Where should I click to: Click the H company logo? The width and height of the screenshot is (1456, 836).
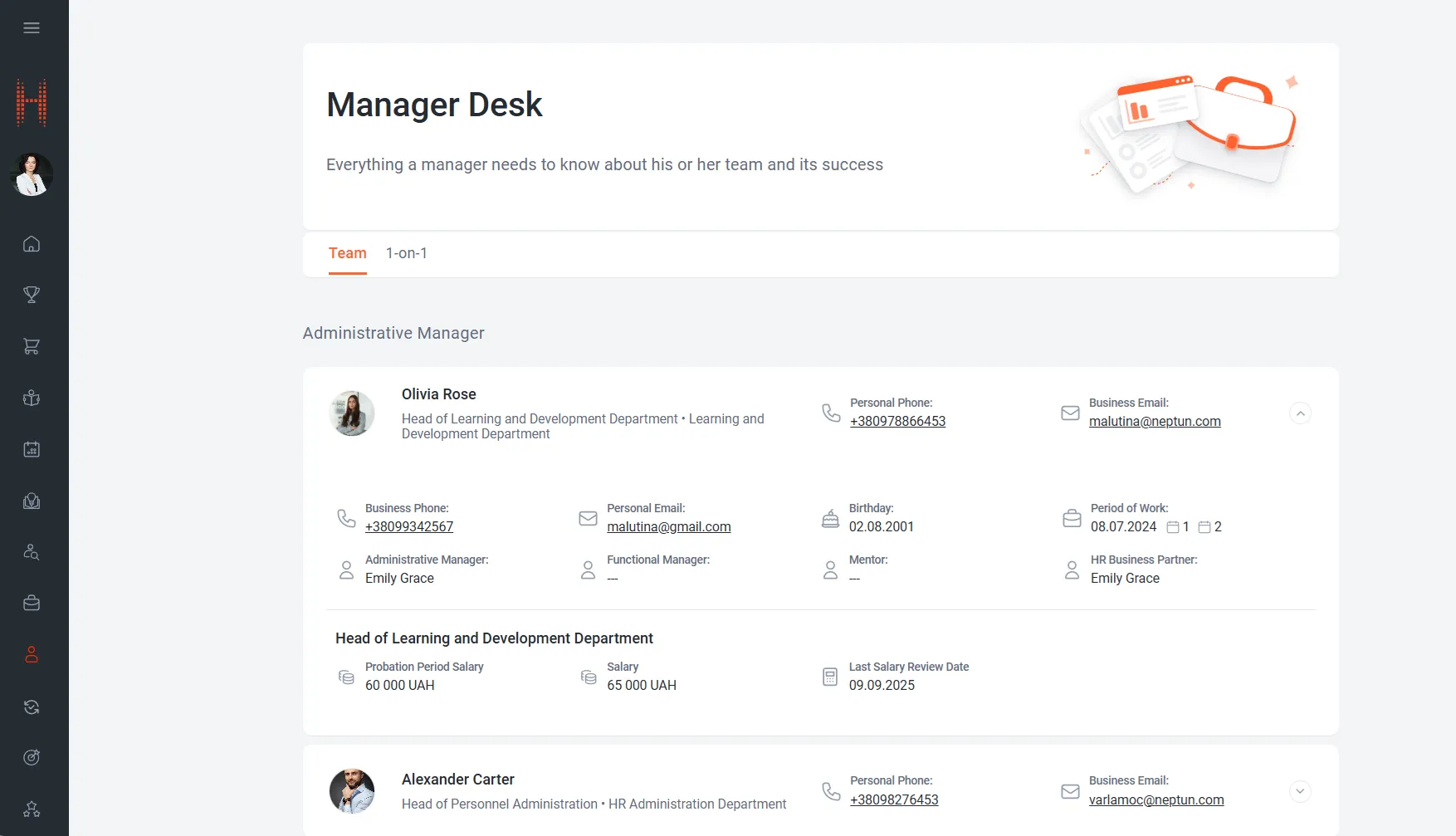tap(32, 103)
